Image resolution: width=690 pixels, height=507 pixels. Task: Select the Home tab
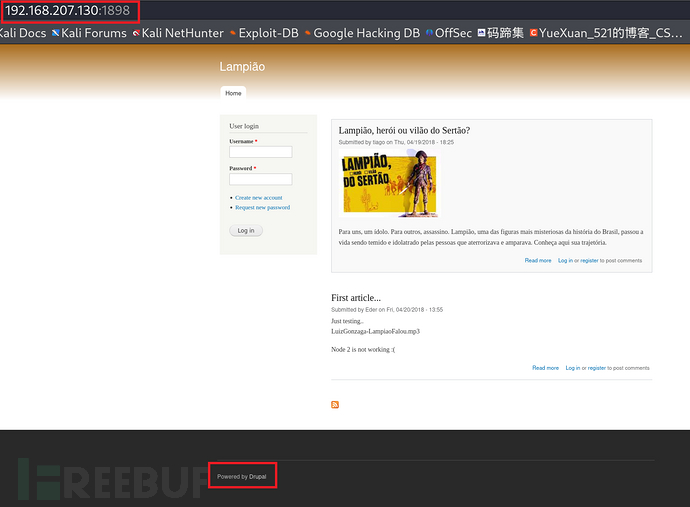233,92
